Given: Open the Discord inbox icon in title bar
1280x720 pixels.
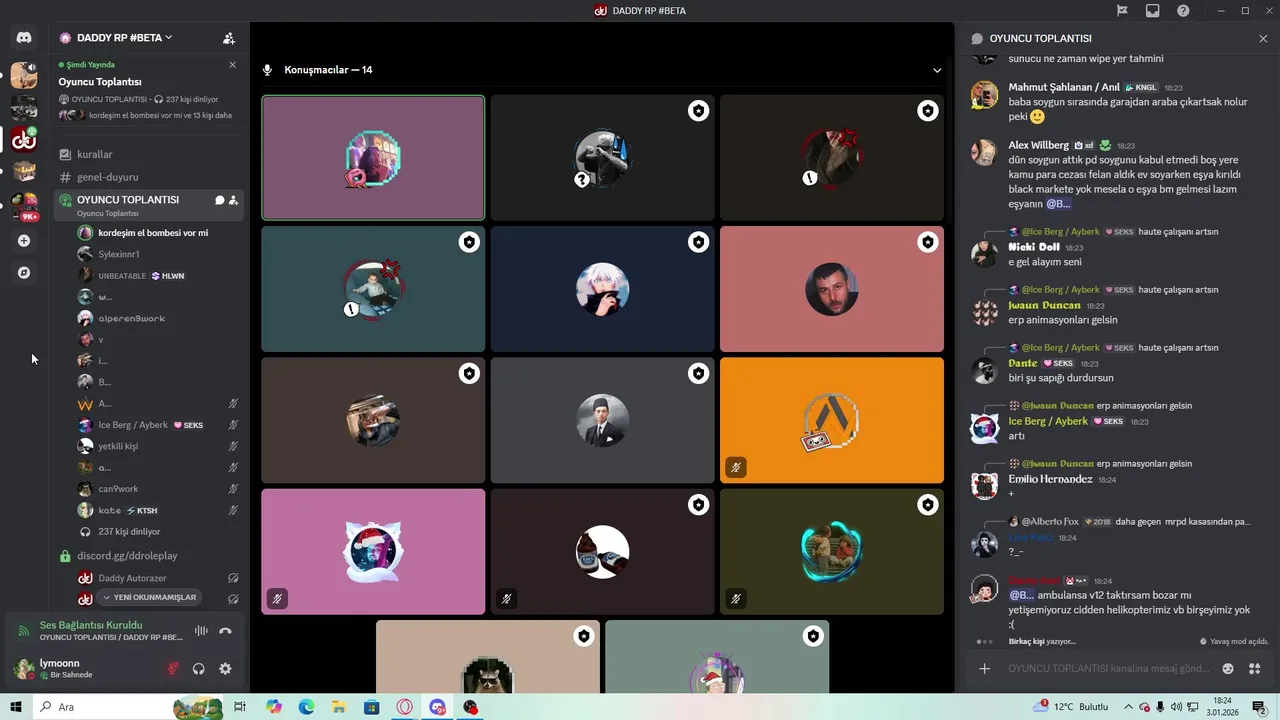Looking at the screenshot, I should [1153, 11].
